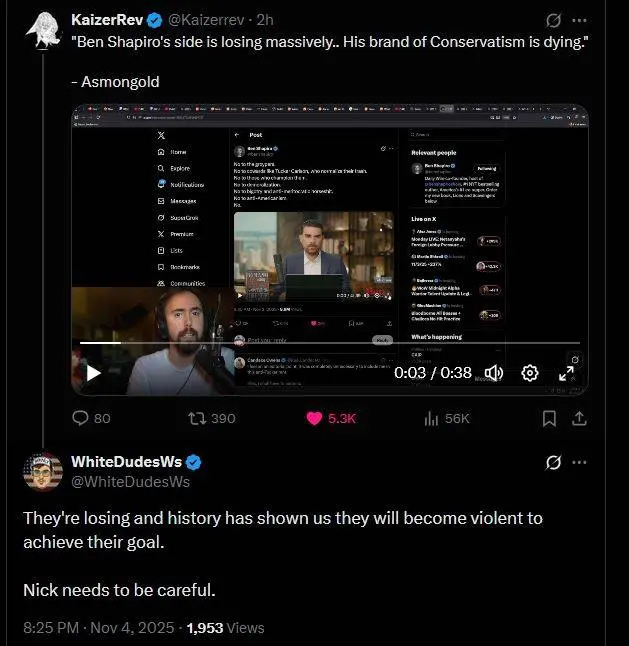Open more options menu on KaizerRev's post
This screenshot has height=646, width=629.
[x=580, y=20]
